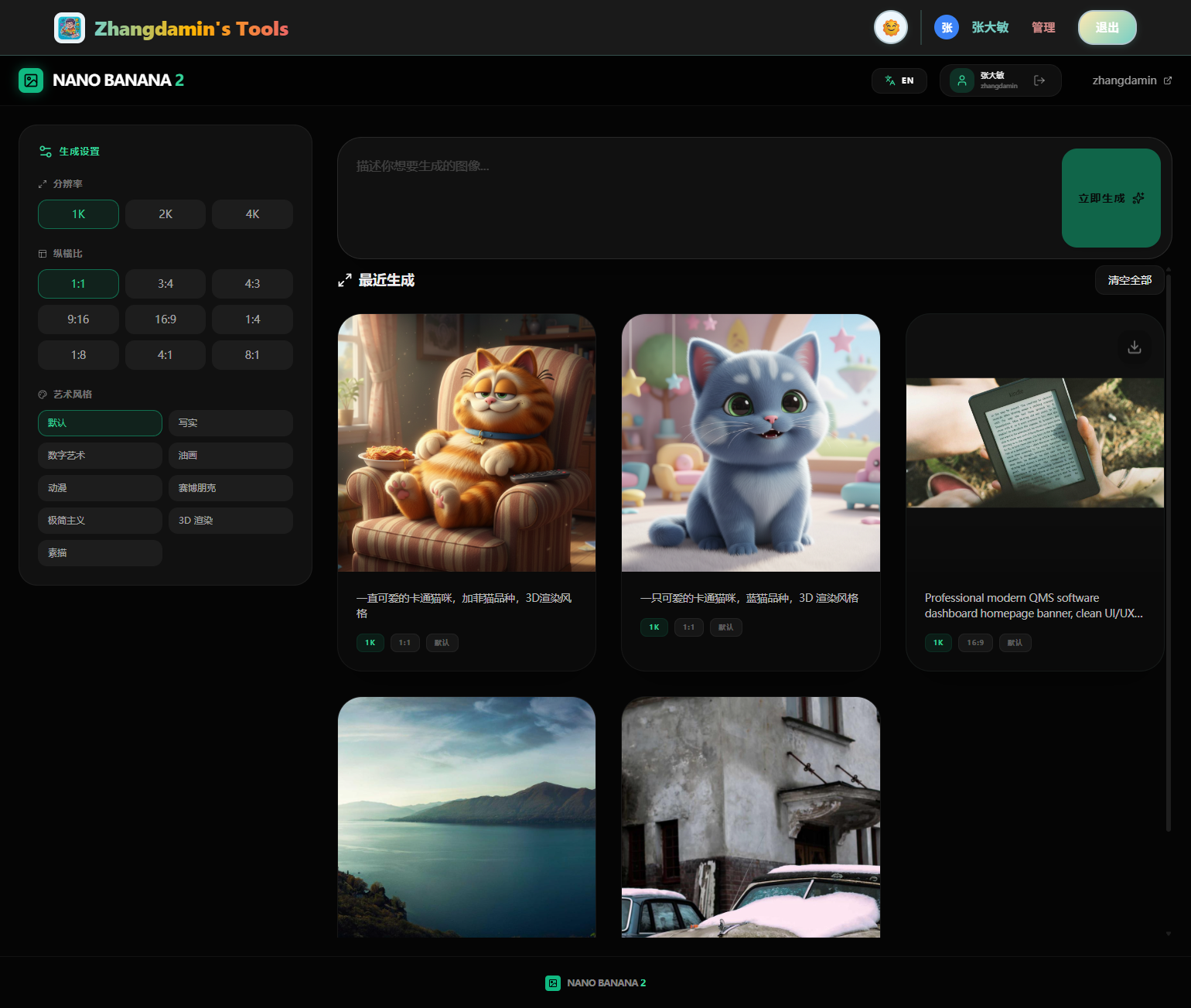The height and width of the screenshot is (1008, 1191).
Task: Open the zhangdamin external link
Action: [1132, 80]
